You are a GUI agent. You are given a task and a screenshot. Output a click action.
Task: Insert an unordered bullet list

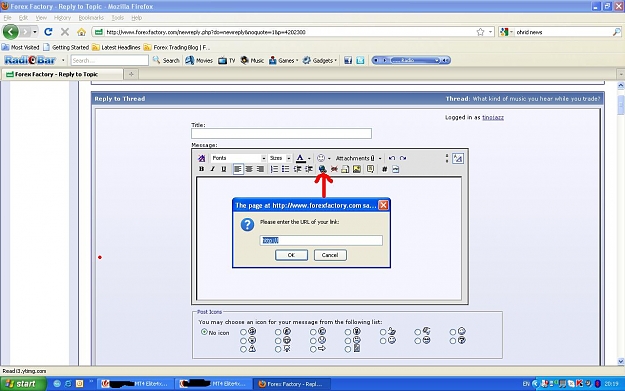tap(285, 169)
